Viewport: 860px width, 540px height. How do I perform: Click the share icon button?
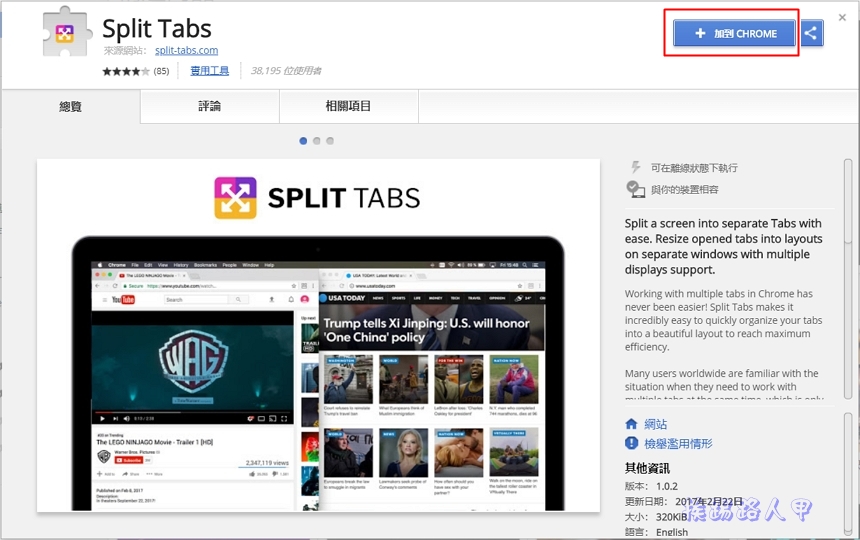coord(811,33)
